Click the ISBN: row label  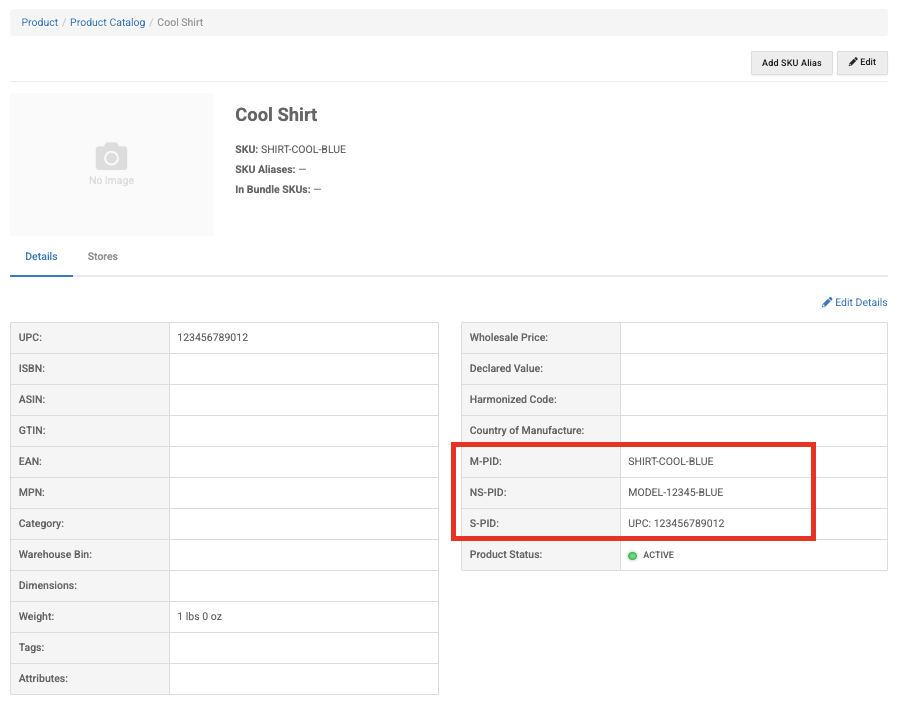point(31,368)
